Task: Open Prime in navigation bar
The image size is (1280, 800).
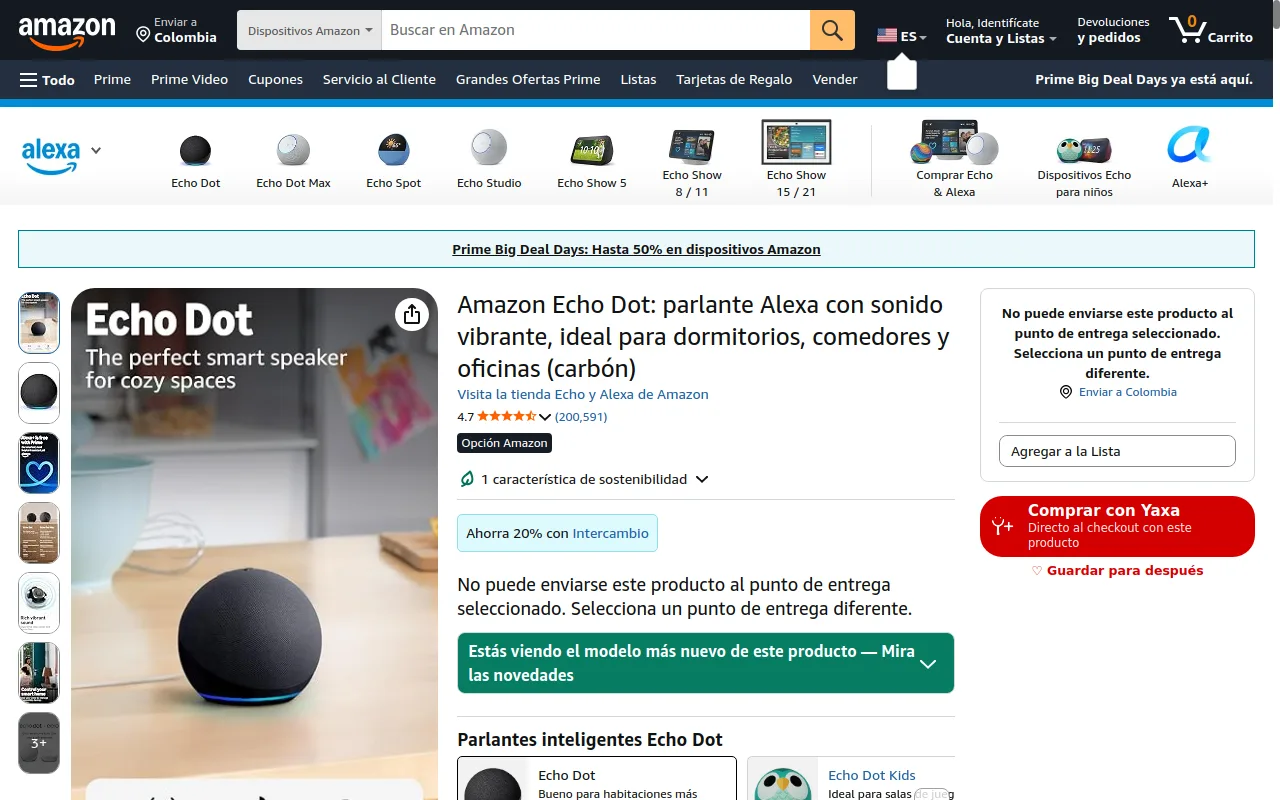Action: pyautogui.click(x=112, y=80)
